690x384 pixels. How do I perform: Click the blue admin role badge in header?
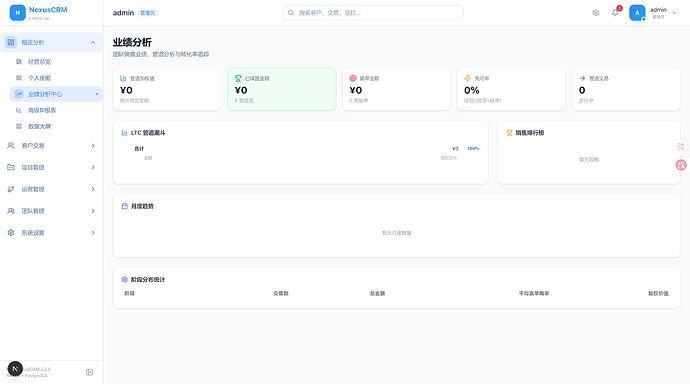147,13
